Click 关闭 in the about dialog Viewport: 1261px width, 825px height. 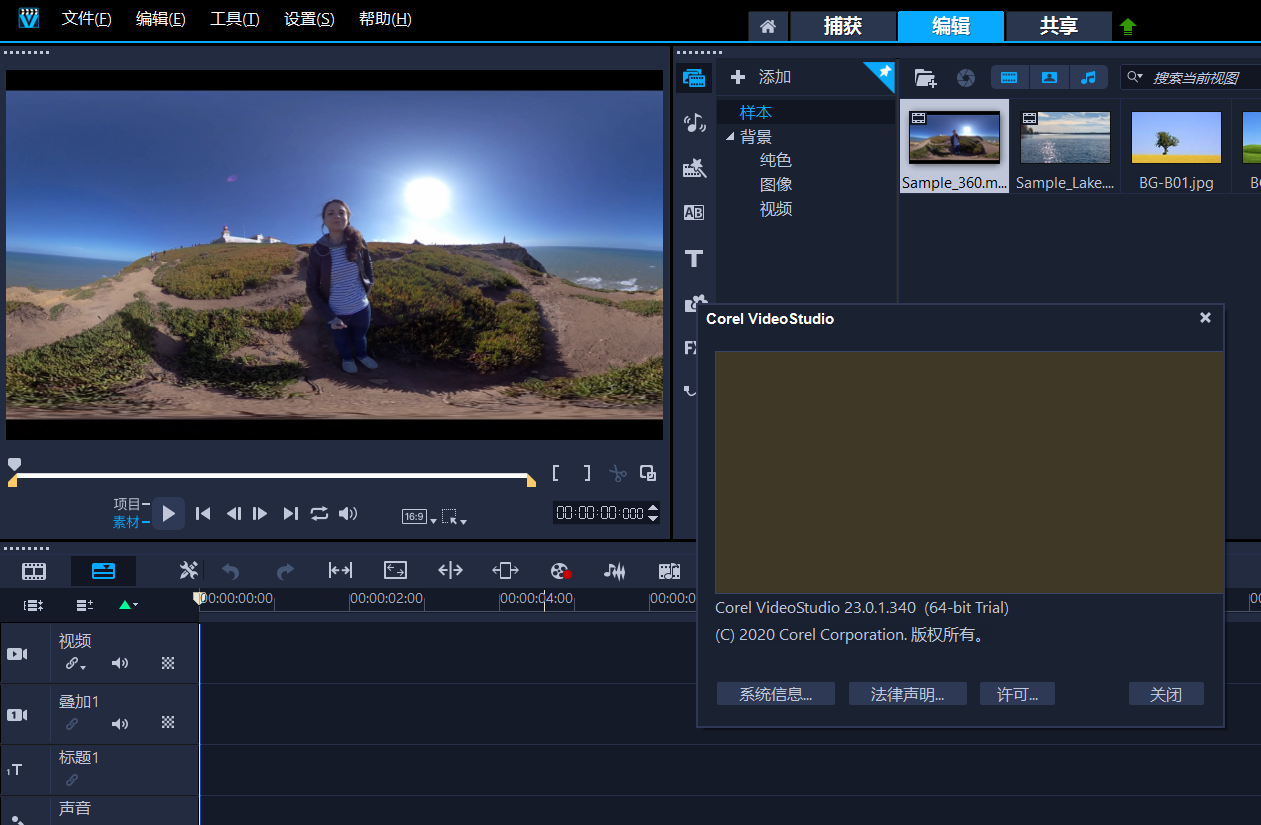(x=1166, y=694)
